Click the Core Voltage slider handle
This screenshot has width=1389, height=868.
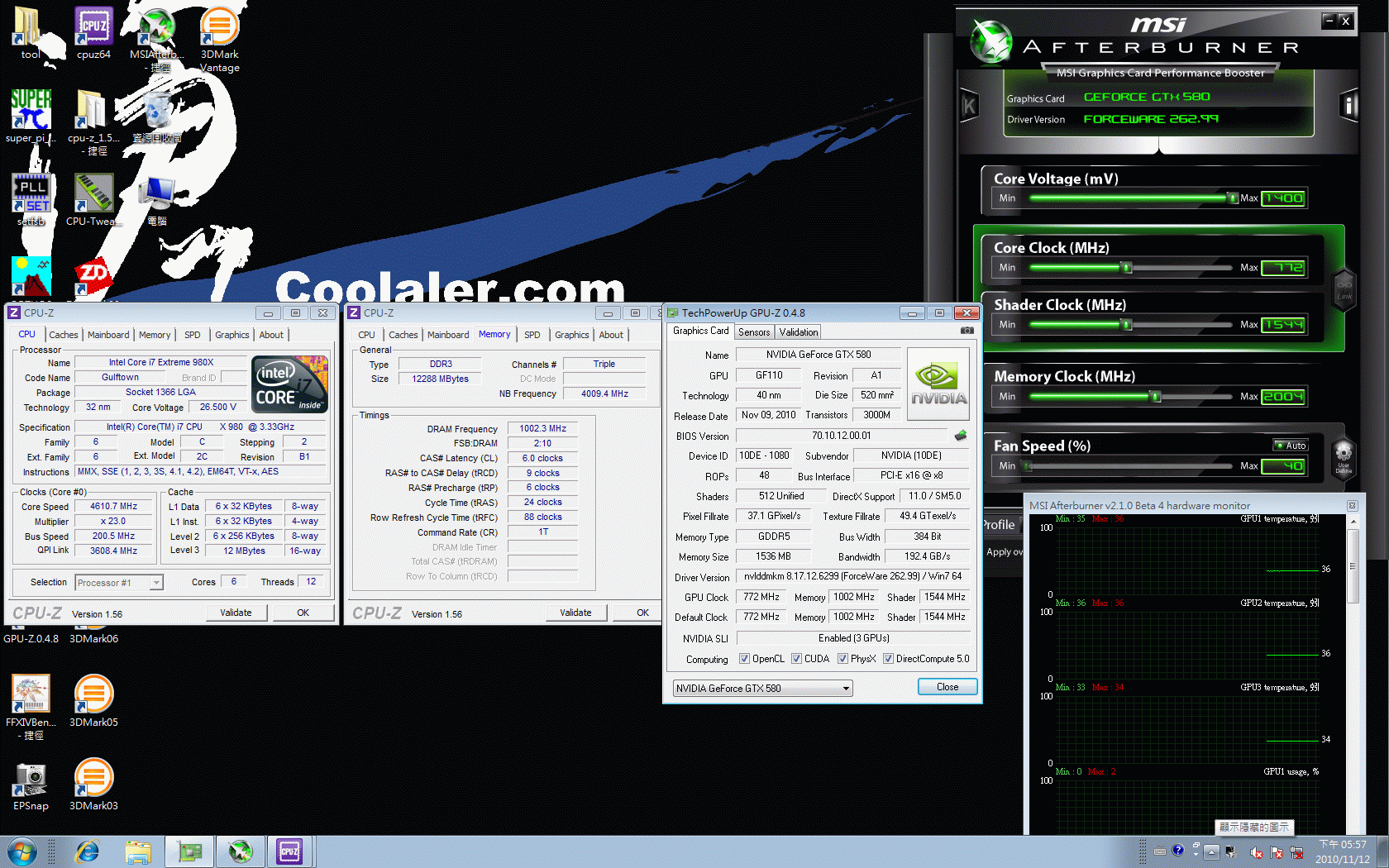(1232, 198)
